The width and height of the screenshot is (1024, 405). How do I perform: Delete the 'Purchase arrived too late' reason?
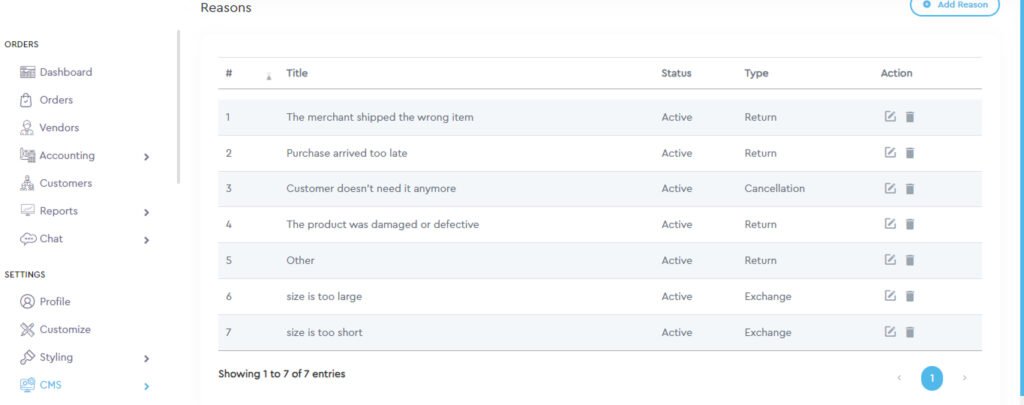point(910,153)
